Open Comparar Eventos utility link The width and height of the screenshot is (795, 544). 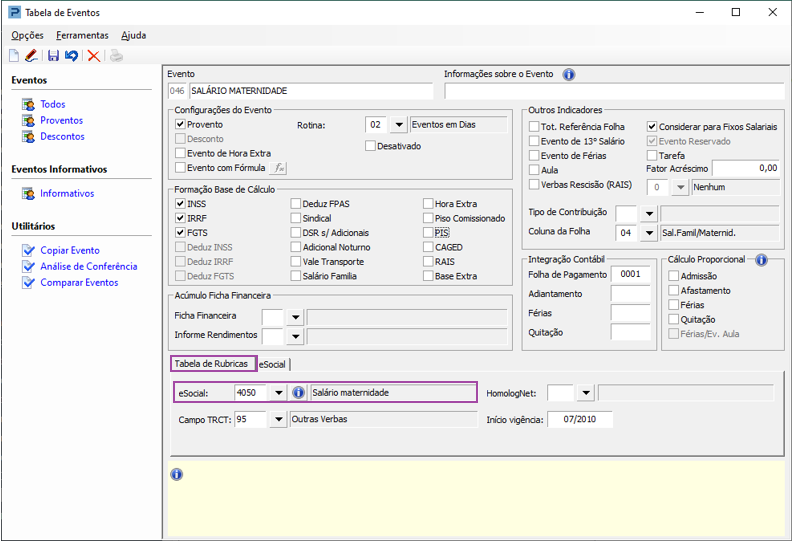coord(79,283)
